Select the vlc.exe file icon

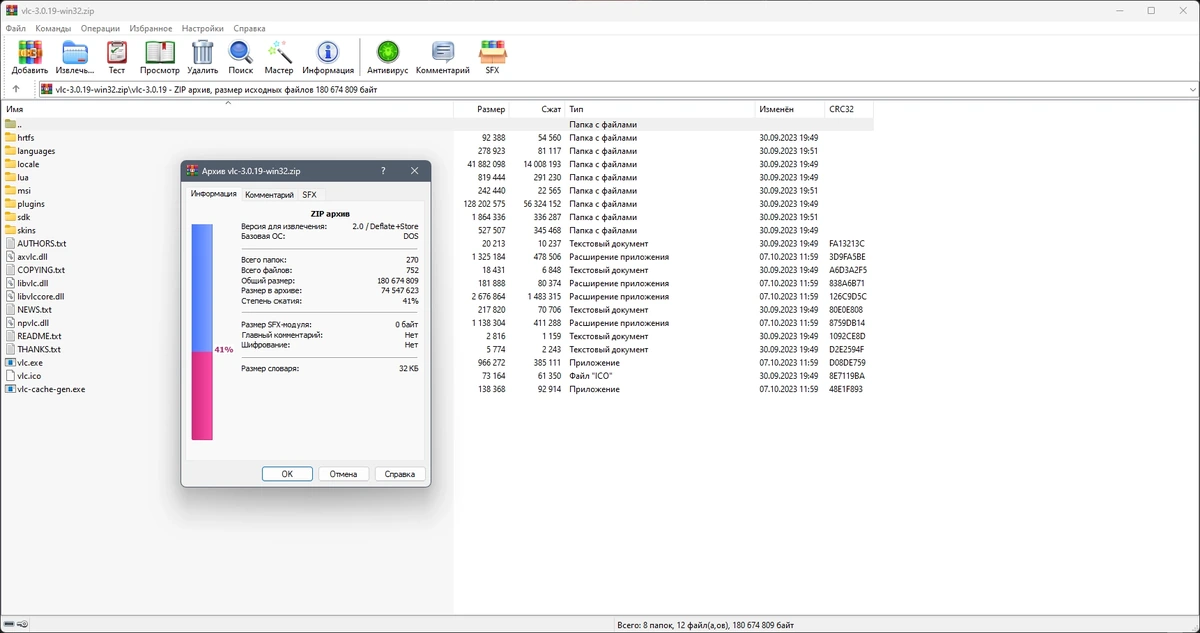click(10, 363)
